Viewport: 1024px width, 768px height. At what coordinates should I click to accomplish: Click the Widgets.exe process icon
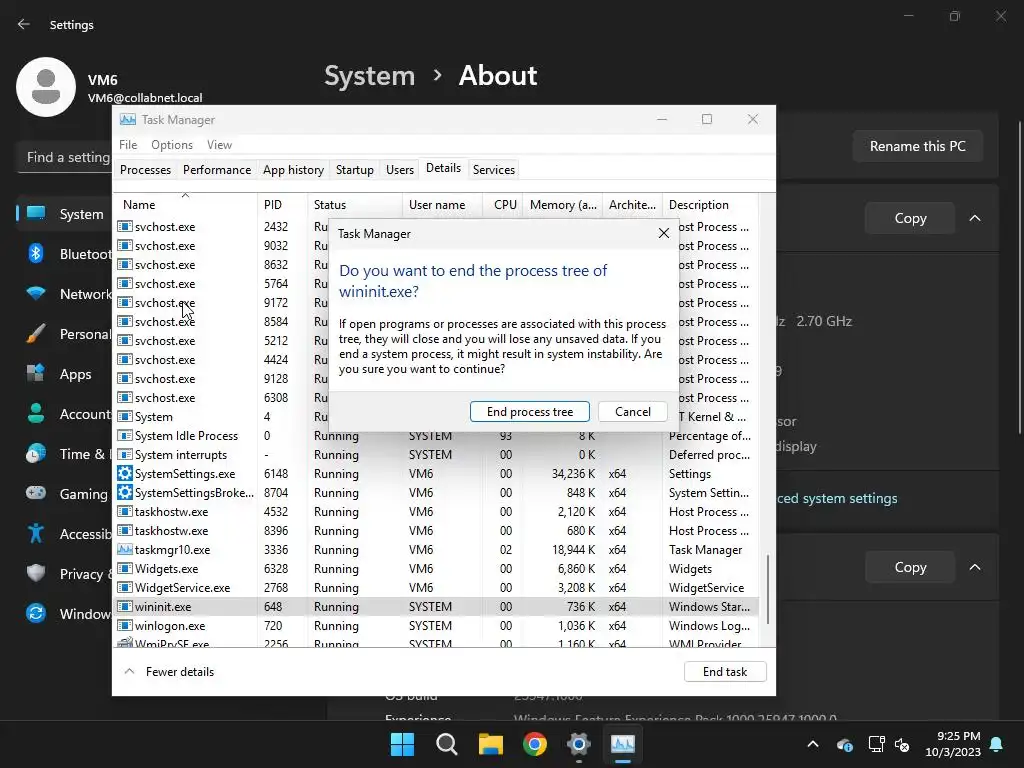(125, 568)
